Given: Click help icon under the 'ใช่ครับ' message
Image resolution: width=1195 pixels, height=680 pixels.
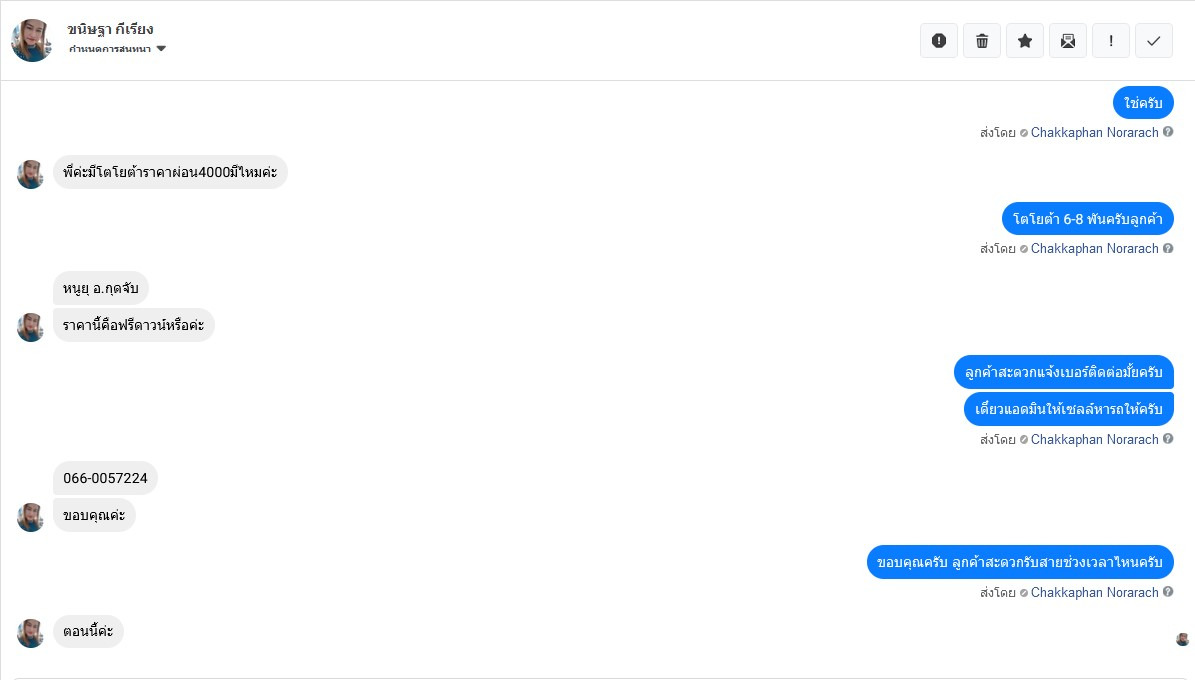Looking at the screenshot, I should click(x=1168, y=132).
